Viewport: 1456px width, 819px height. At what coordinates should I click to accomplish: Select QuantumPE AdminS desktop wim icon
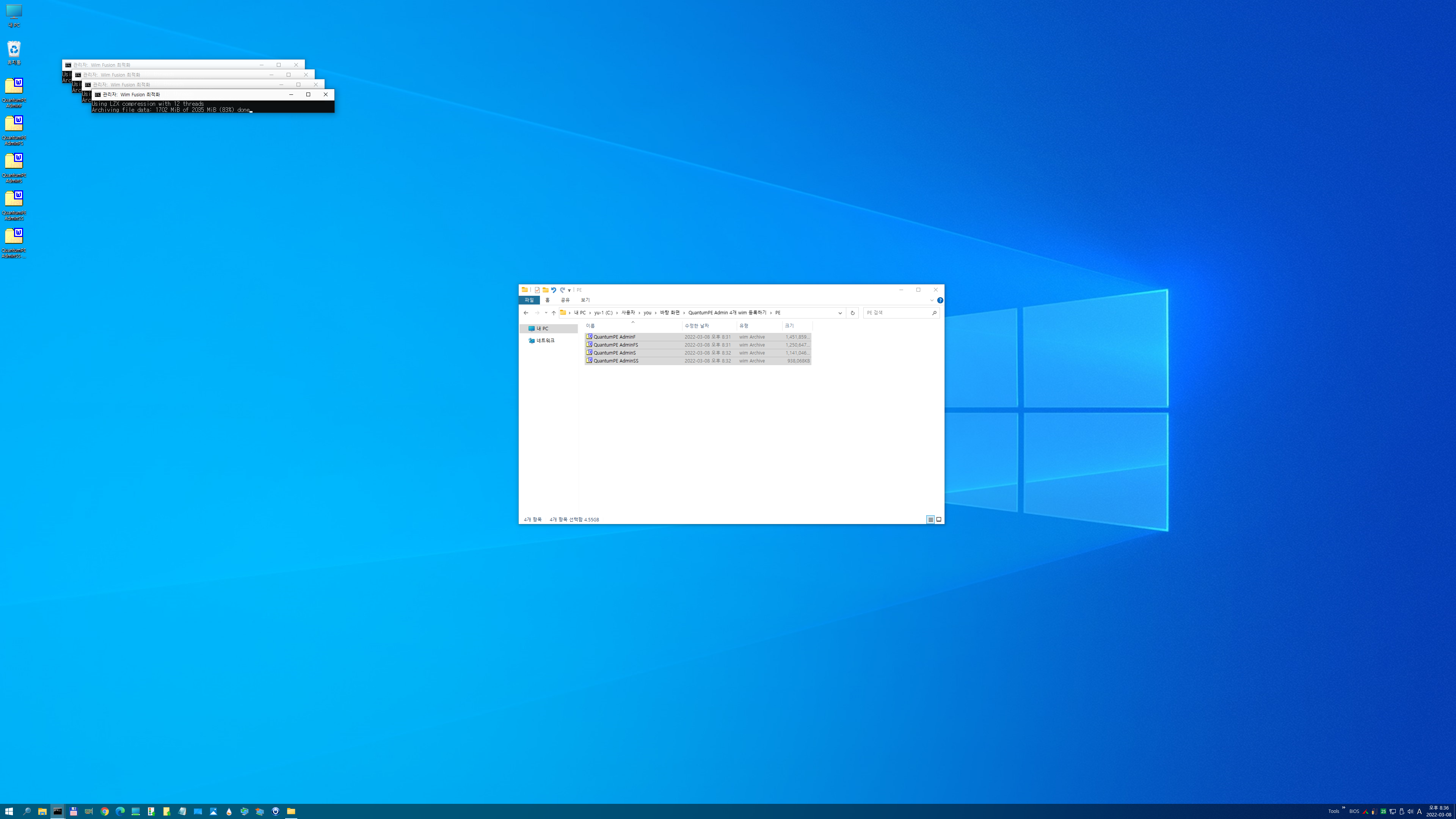point(14,168)
